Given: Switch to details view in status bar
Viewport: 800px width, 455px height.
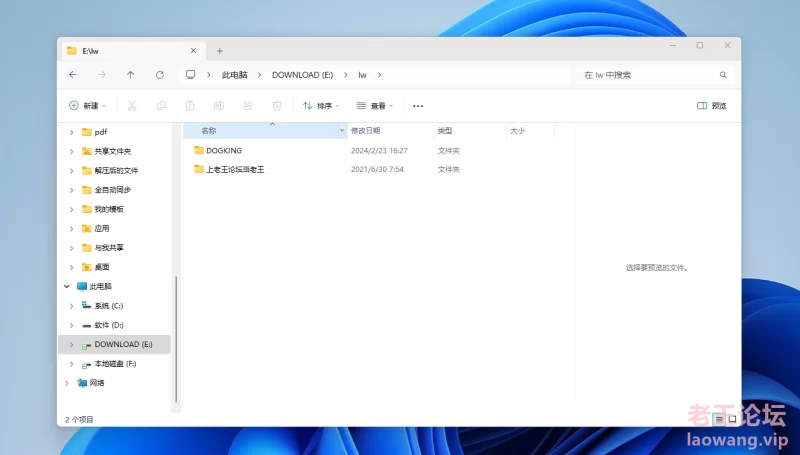Looking at the screenshot, I should 719,419.
